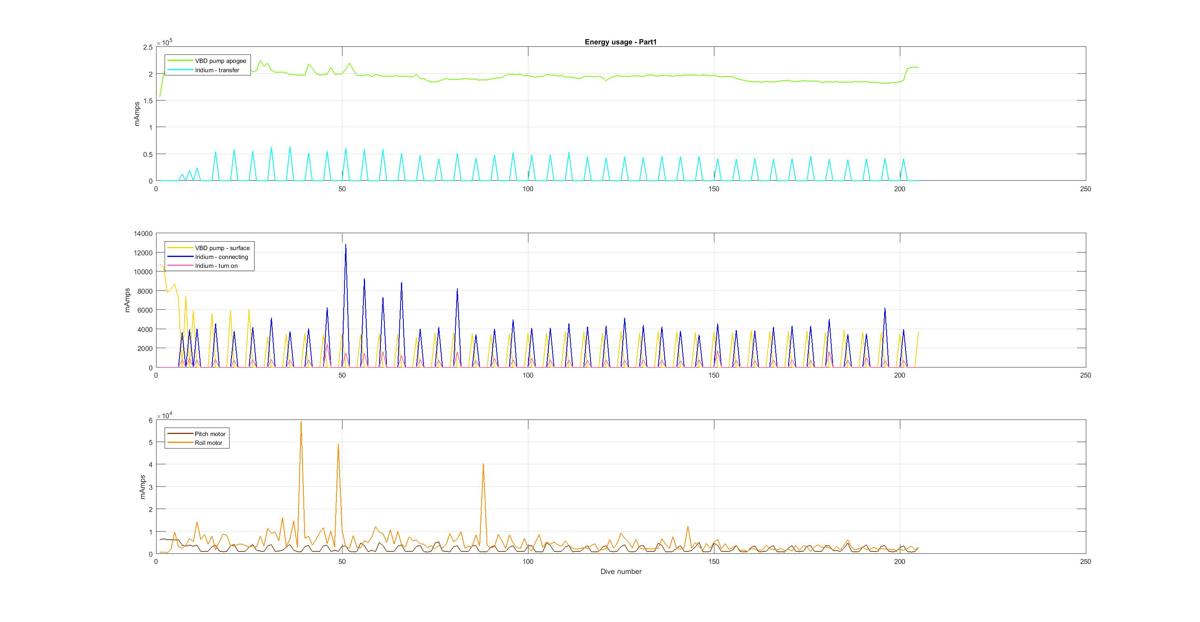Select "Pitch motor" legend entry
The height and width of the screenshot is (622, 1200).
pyautogui.click(x=198, y=433)
